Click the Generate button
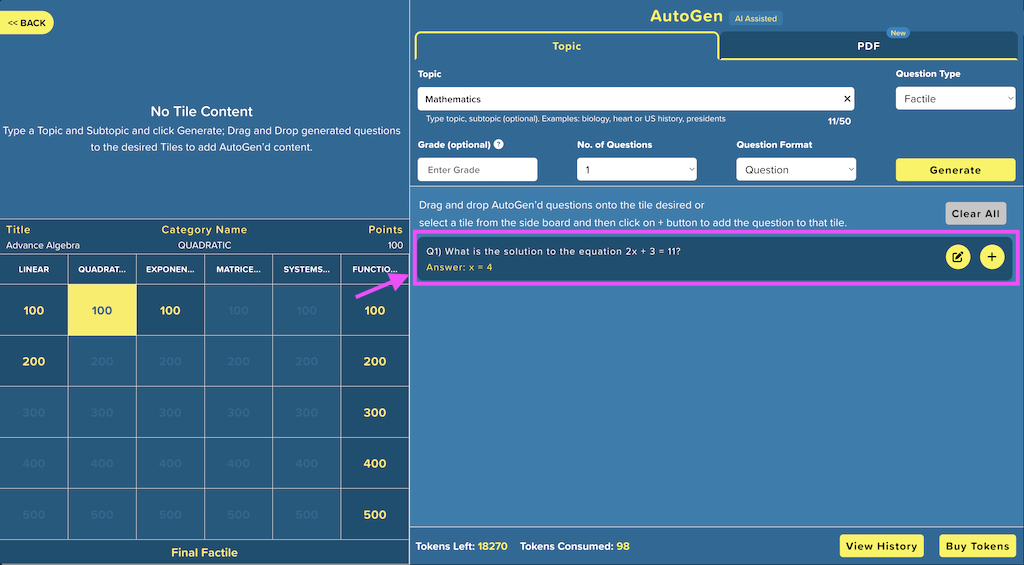The height and width of the screenshot is (565, 1024). click(x=955, y=170)
